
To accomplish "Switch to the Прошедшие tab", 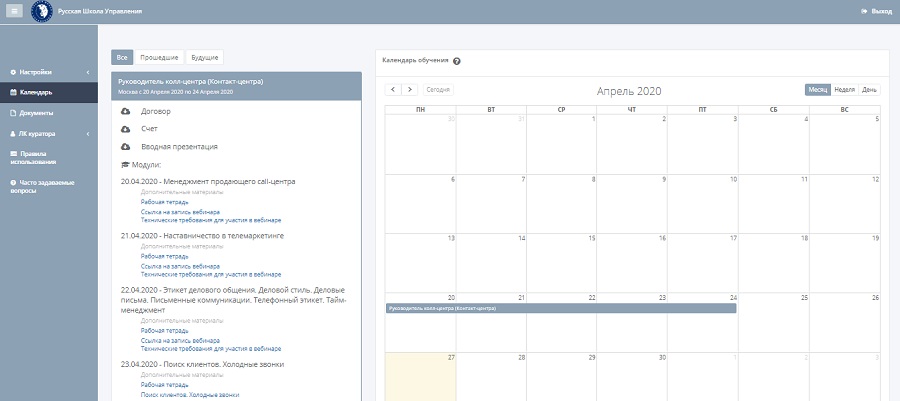I will 160,58.
